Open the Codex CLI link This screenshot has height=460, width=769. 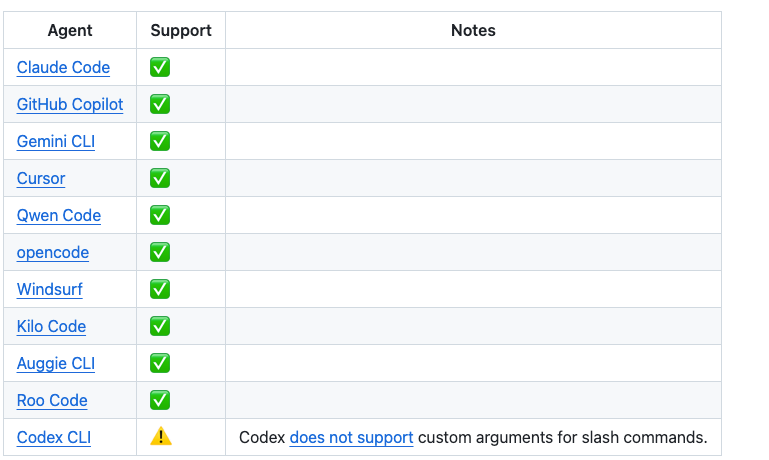pos(54,438)
